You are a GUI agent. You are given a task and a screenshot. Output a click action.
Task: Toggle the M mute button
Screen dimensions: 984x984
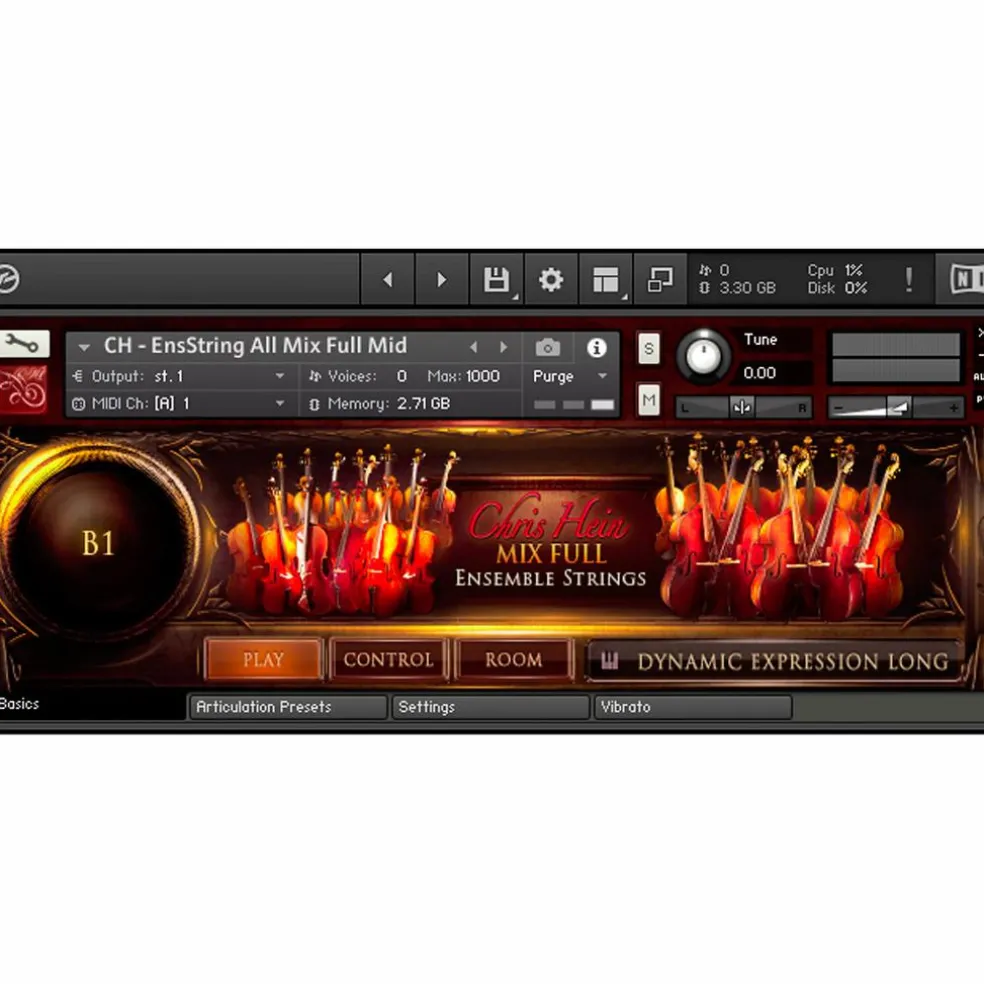coord(649,400)
